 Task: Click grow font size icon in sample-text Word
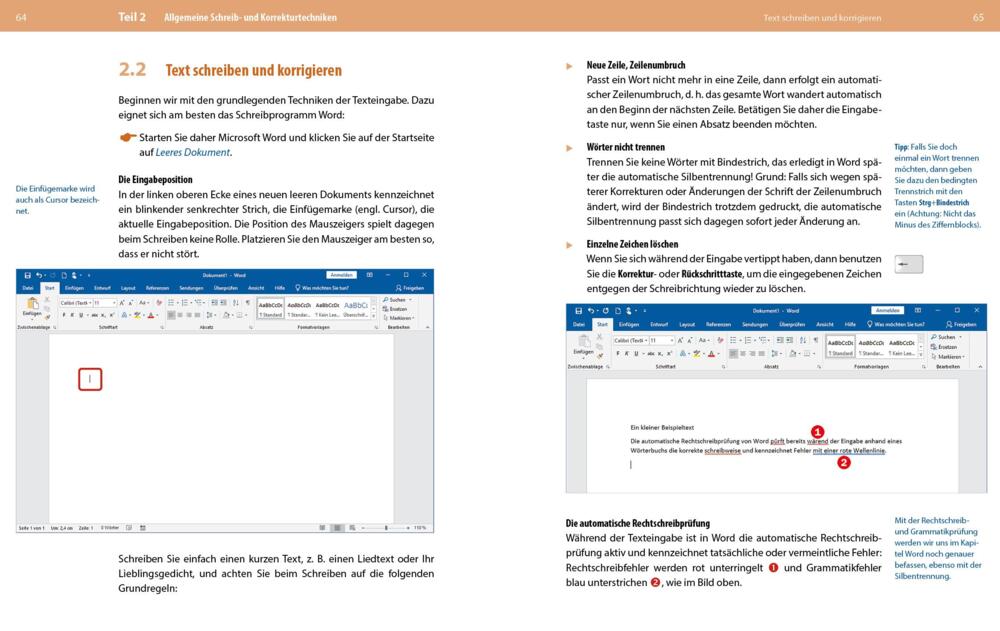[x=680, y=341]
